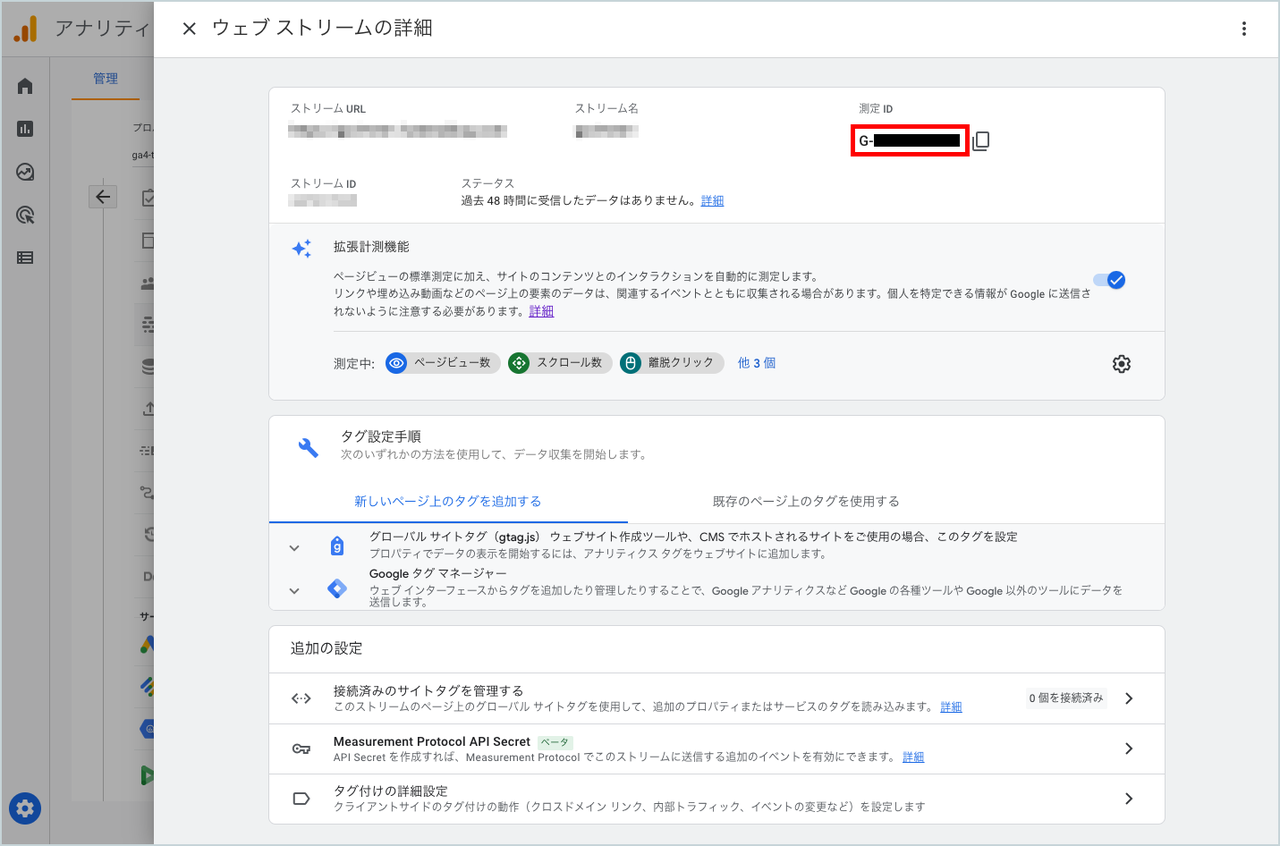Click the wrench icon beside タグ設定手順
Image resolution: width=1280 pixels, height=846 pixels.
coord(308,447)
